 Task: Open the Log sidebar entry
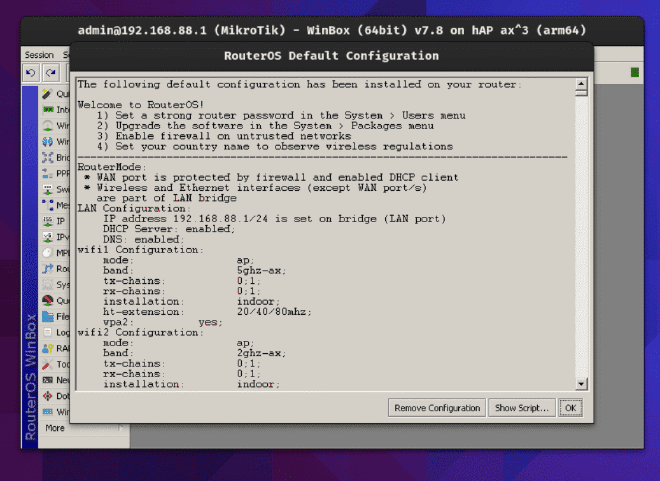tap(55, 332)
